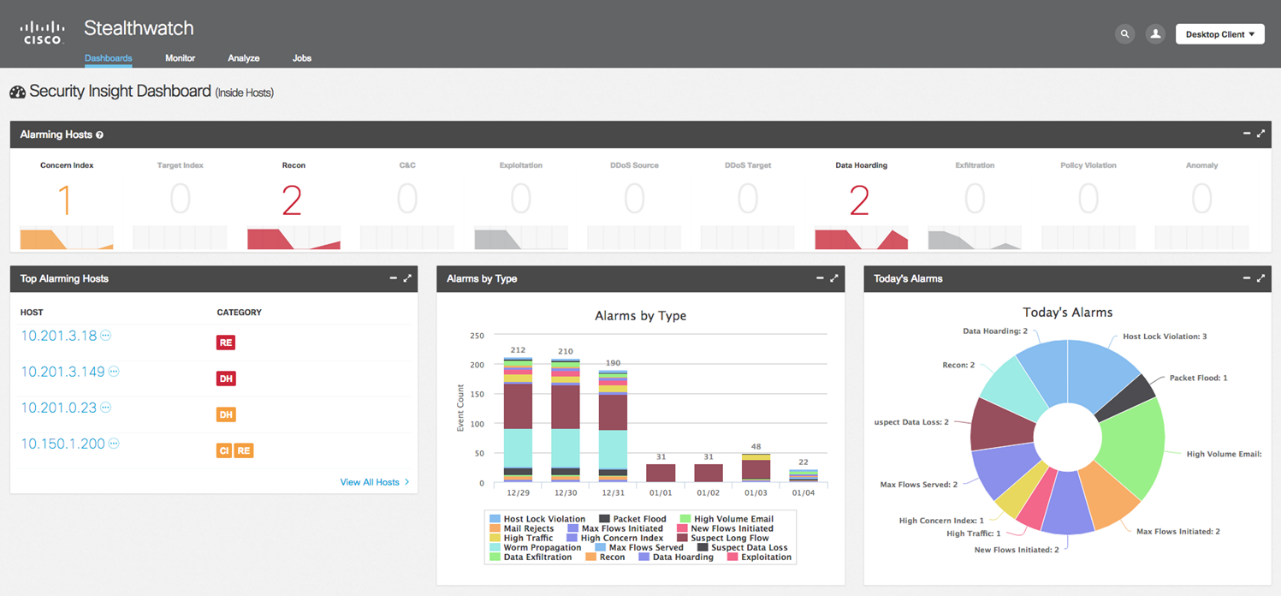Select the Policy Violation zero count

[1088, 200]
